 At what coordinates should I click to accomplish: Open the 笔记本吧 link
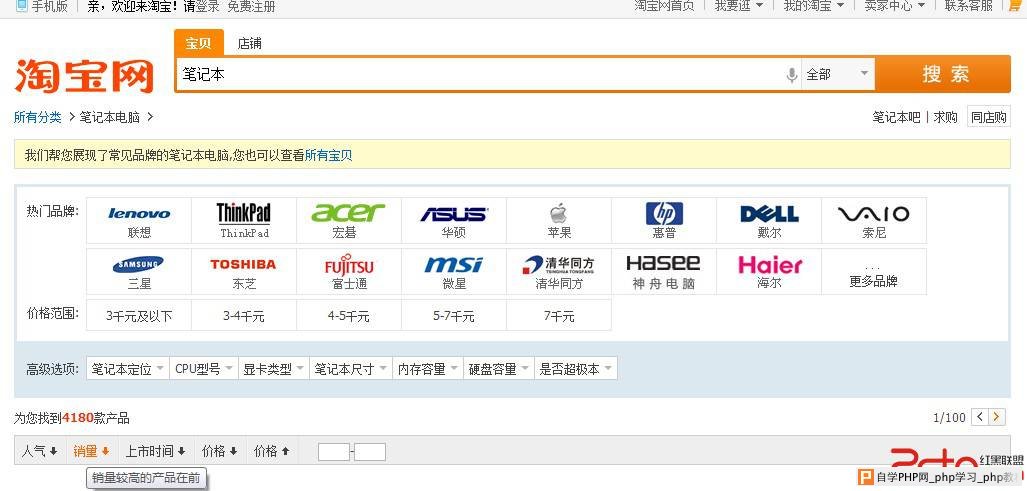pos(897,117)
